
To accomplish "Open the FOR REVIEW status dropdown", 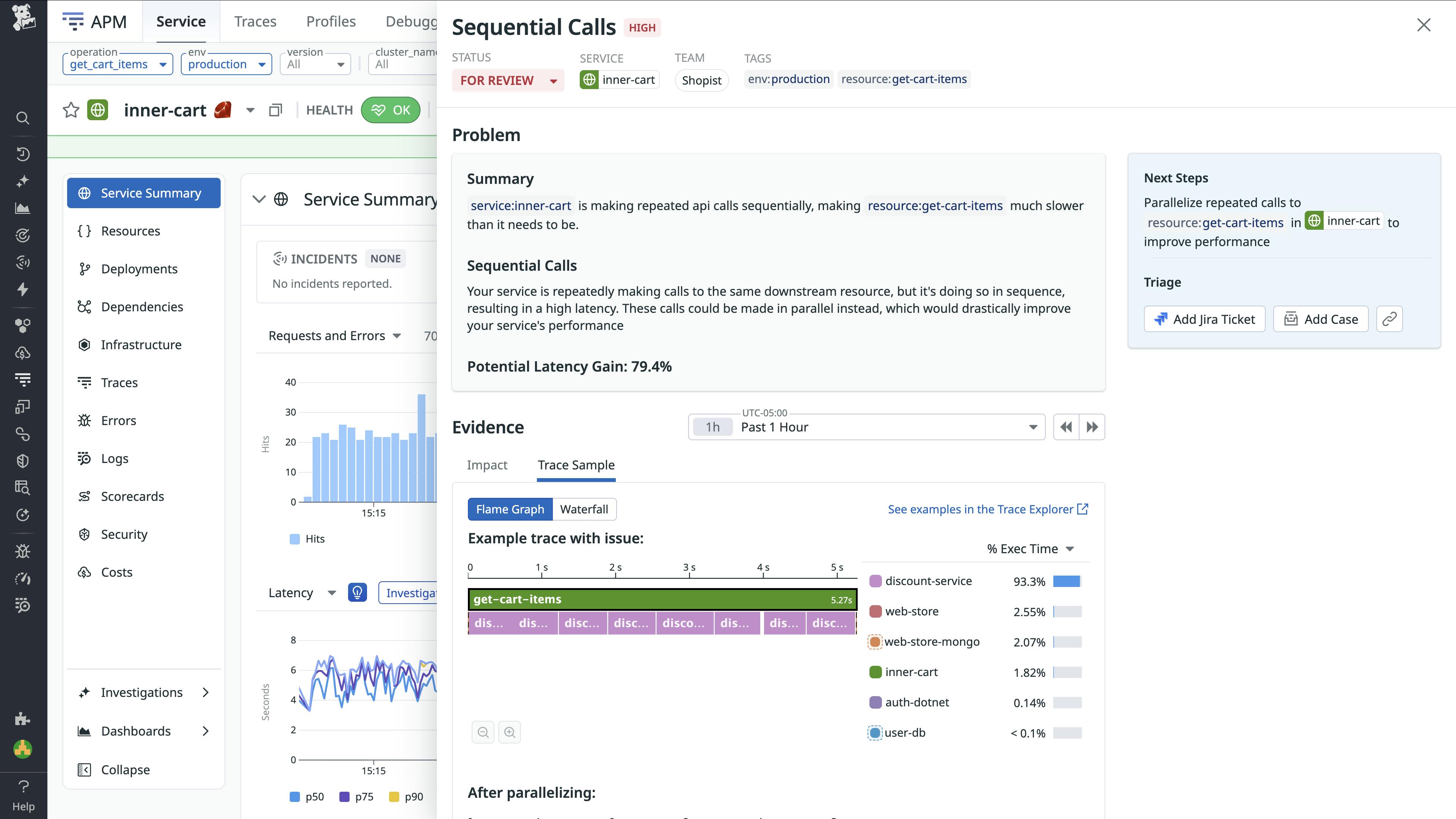I will (508, 80).
